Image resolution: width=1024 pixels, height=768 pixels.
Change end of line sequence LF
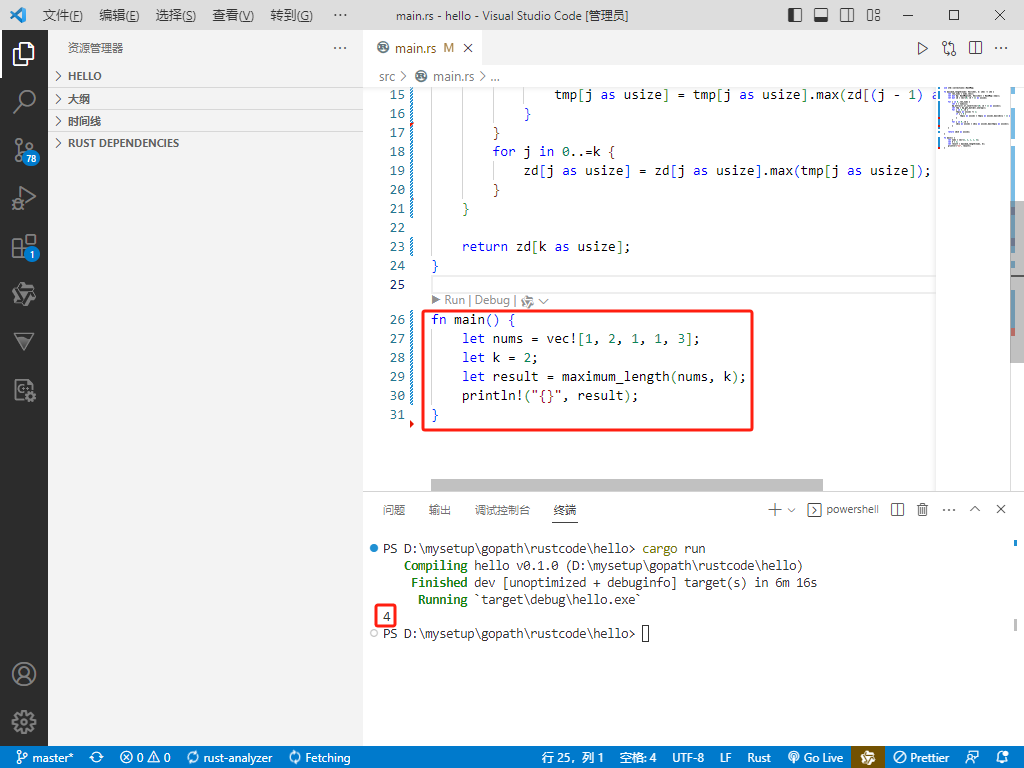click(x=726, y=758)
